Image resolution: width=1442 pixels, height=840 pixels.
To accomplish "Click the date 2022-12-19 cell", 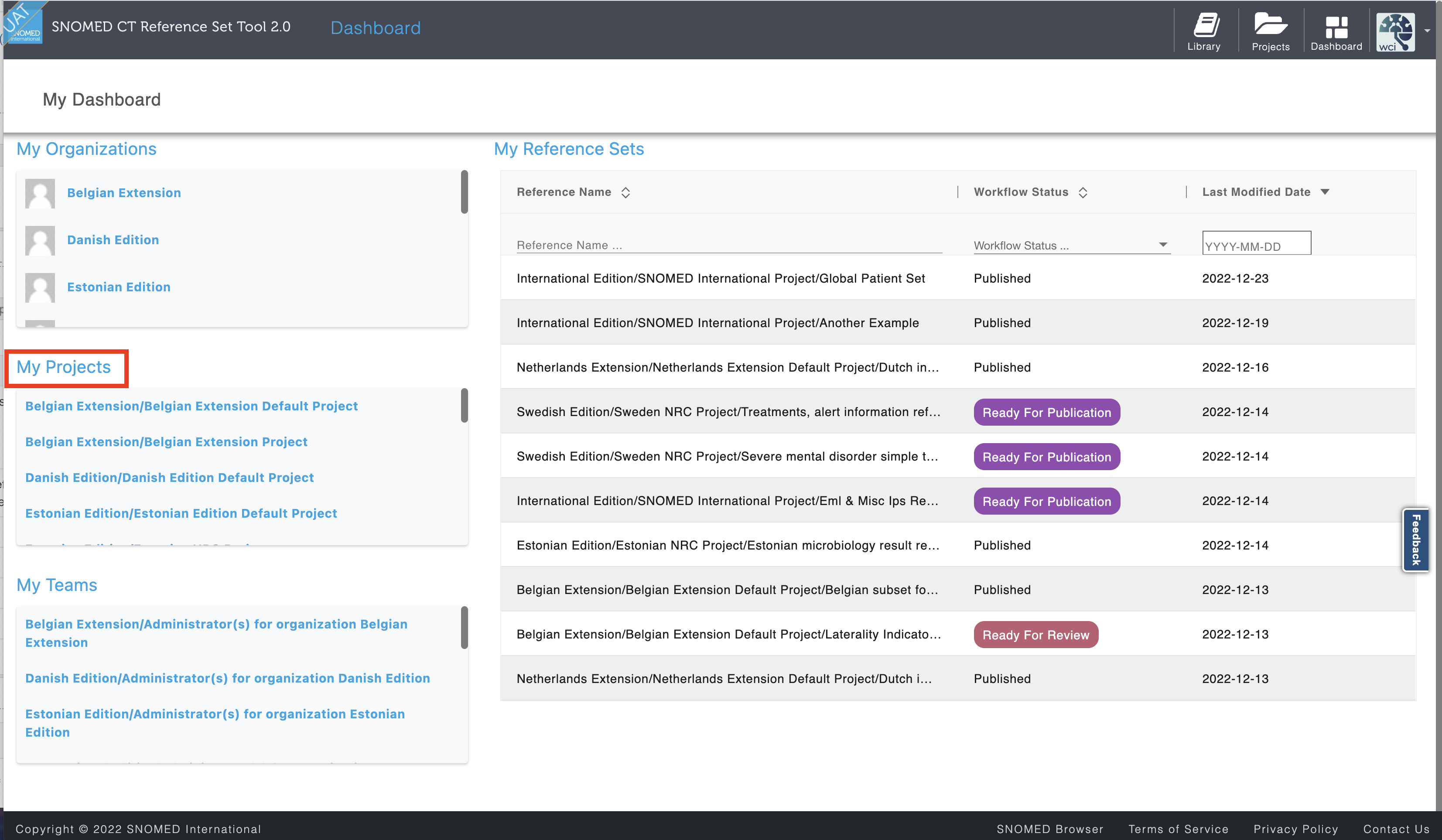I will (1235, 323).
